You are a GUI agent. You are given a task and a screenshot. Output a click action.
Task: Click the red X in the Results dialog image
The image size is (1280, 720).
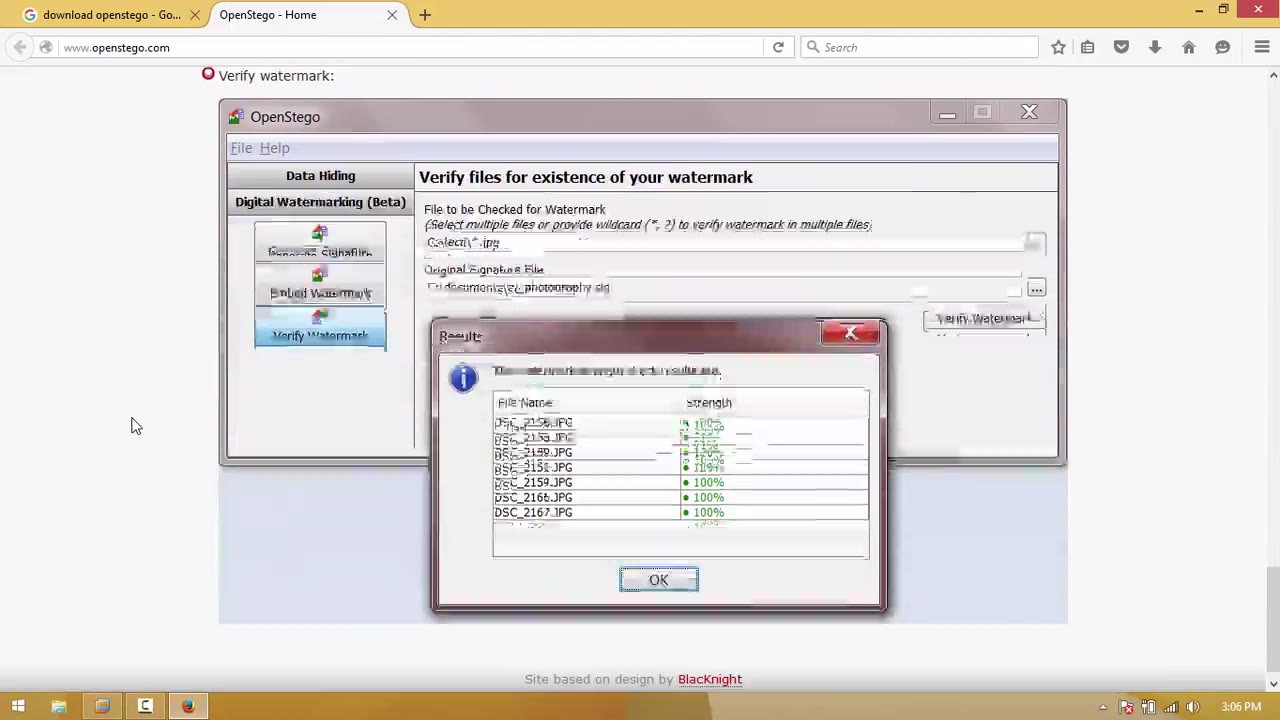pyautogui.click(x=850, y=334)
